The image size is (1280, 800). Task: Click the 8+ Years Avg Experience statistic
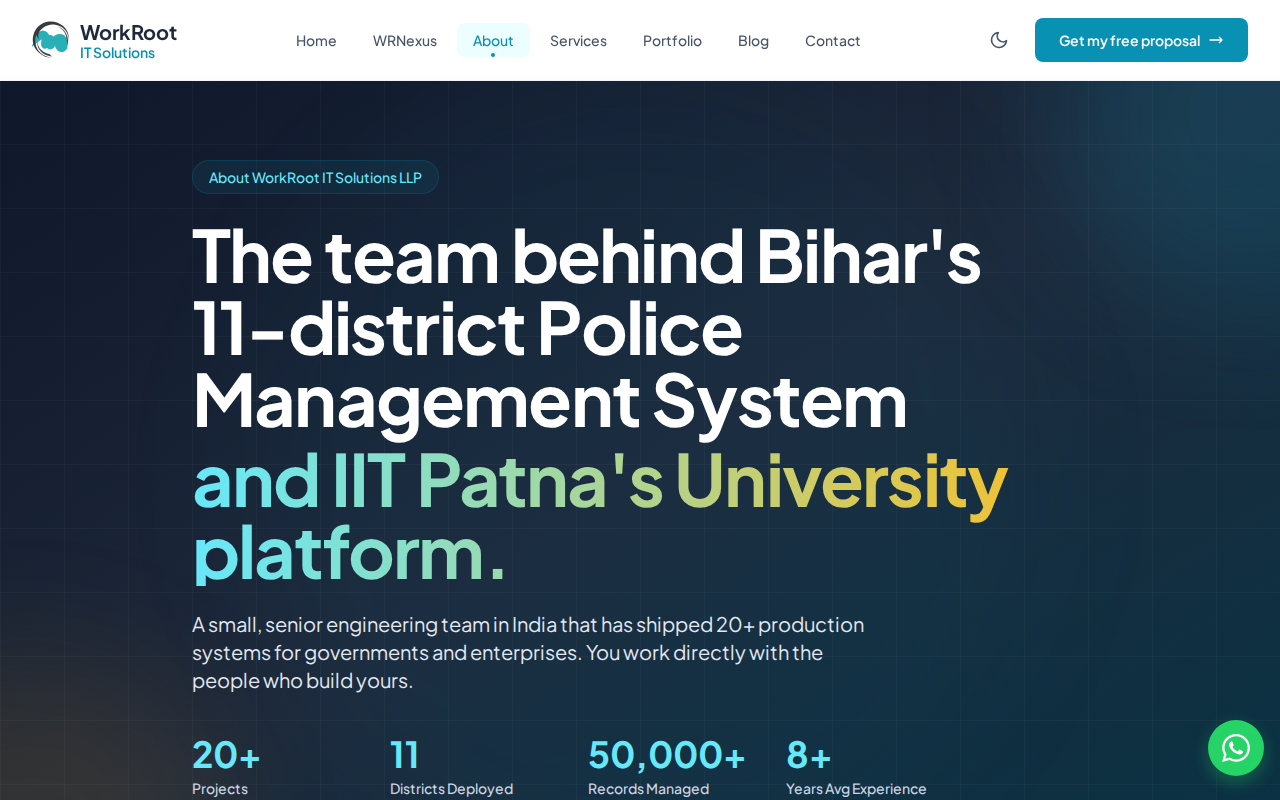(x=856, y=767)
